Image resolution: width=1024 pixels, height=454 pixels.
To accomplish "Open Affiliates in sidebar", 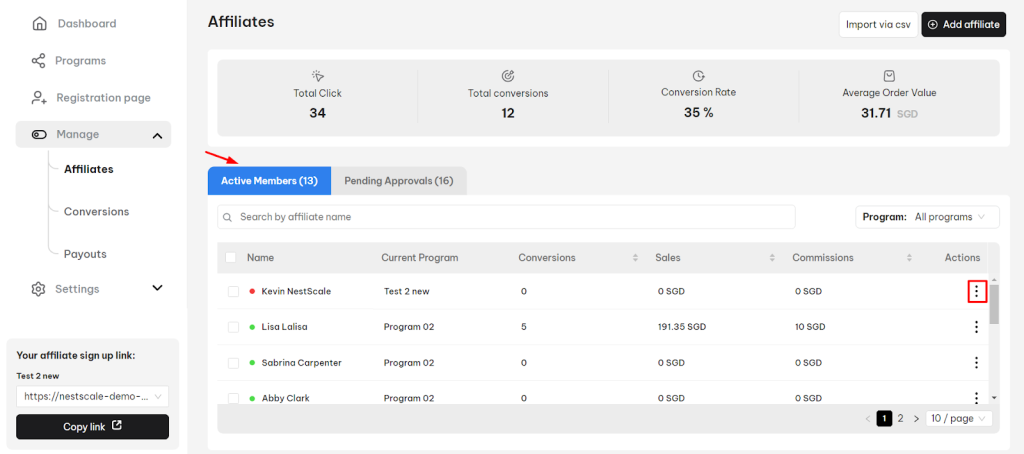I will pyautogui.click(x=89, y=169).
